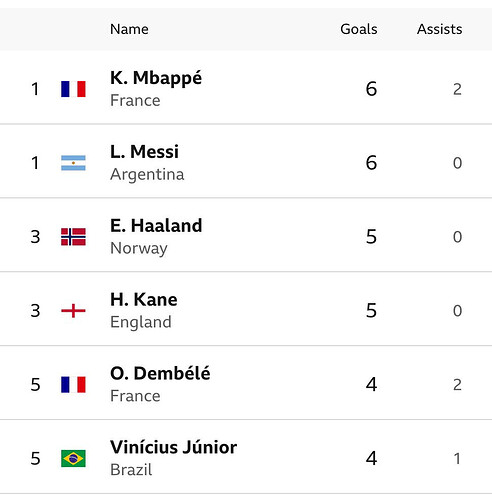The width and height of the screenshot is (492, 500).
Task: Click Mbappé's goals value of 6
Action: coord(371,89)
